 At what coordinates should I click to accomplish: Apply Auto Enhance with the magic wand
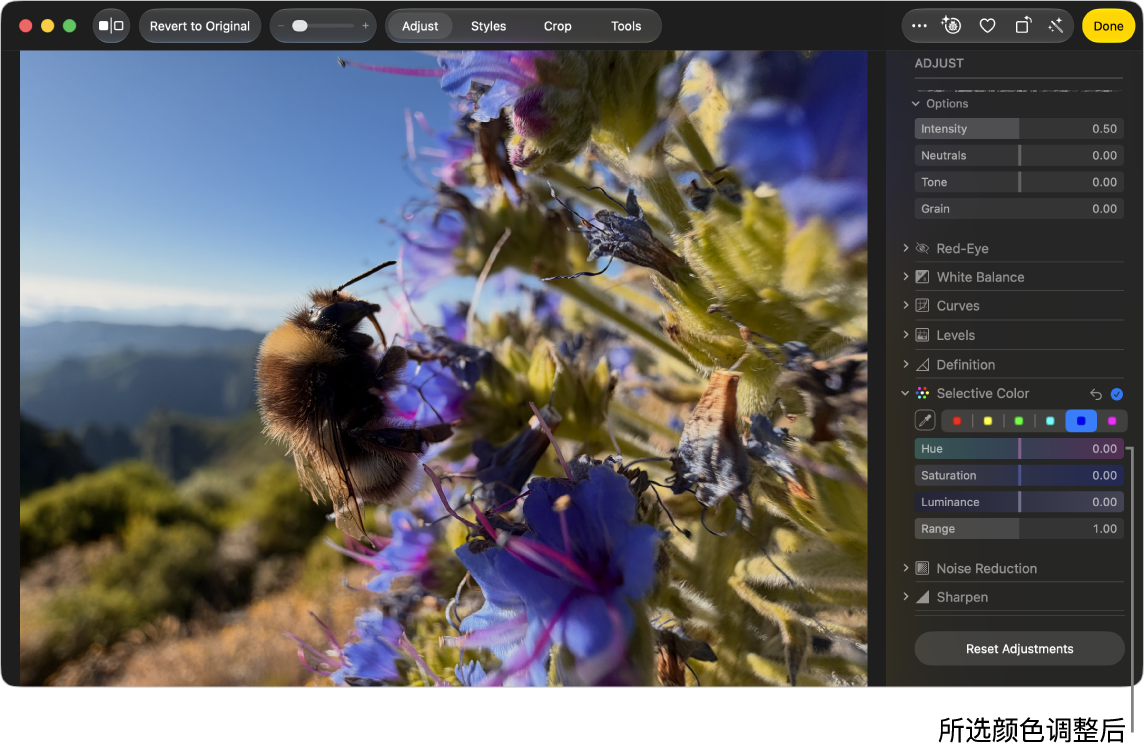1056,26
